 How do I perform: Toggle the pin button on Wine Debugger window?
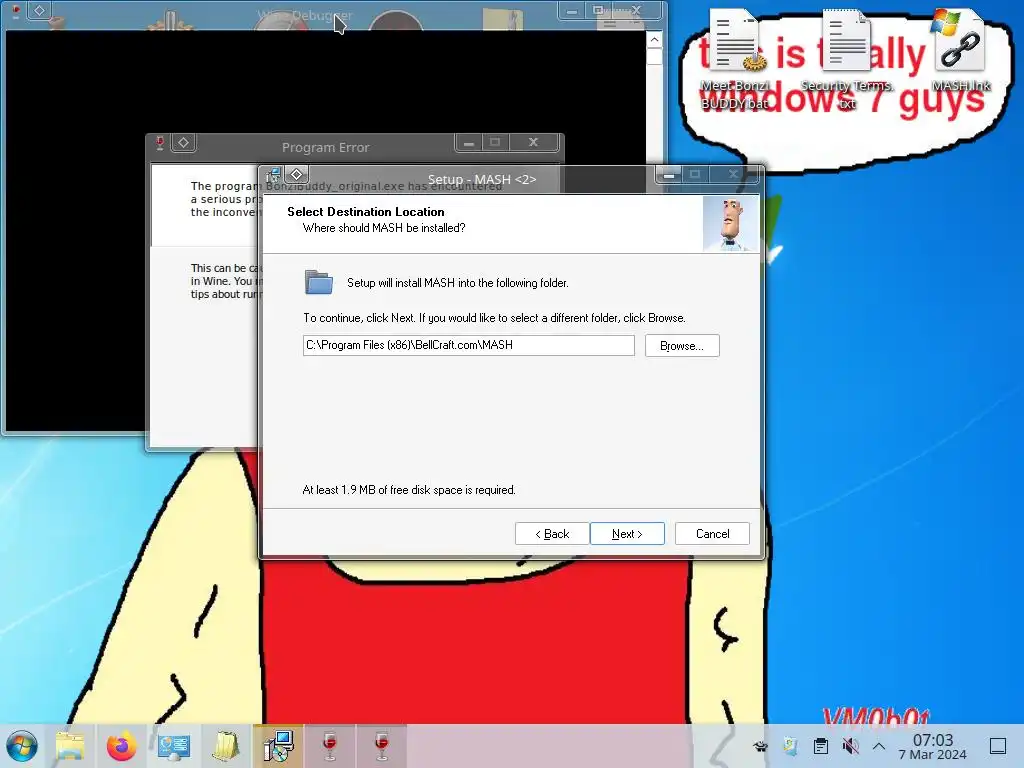pyautogui.click(x=39, y=10)
